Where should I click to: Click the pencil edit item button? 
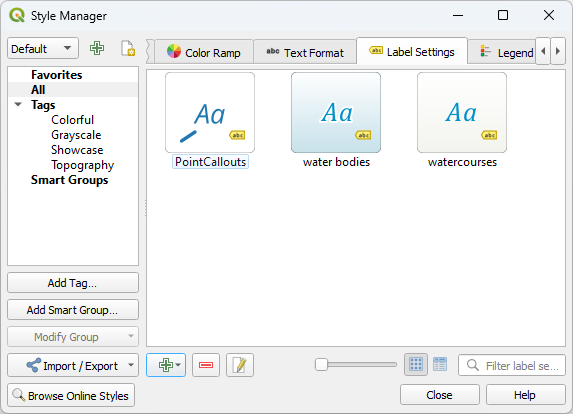coord(240,365)
